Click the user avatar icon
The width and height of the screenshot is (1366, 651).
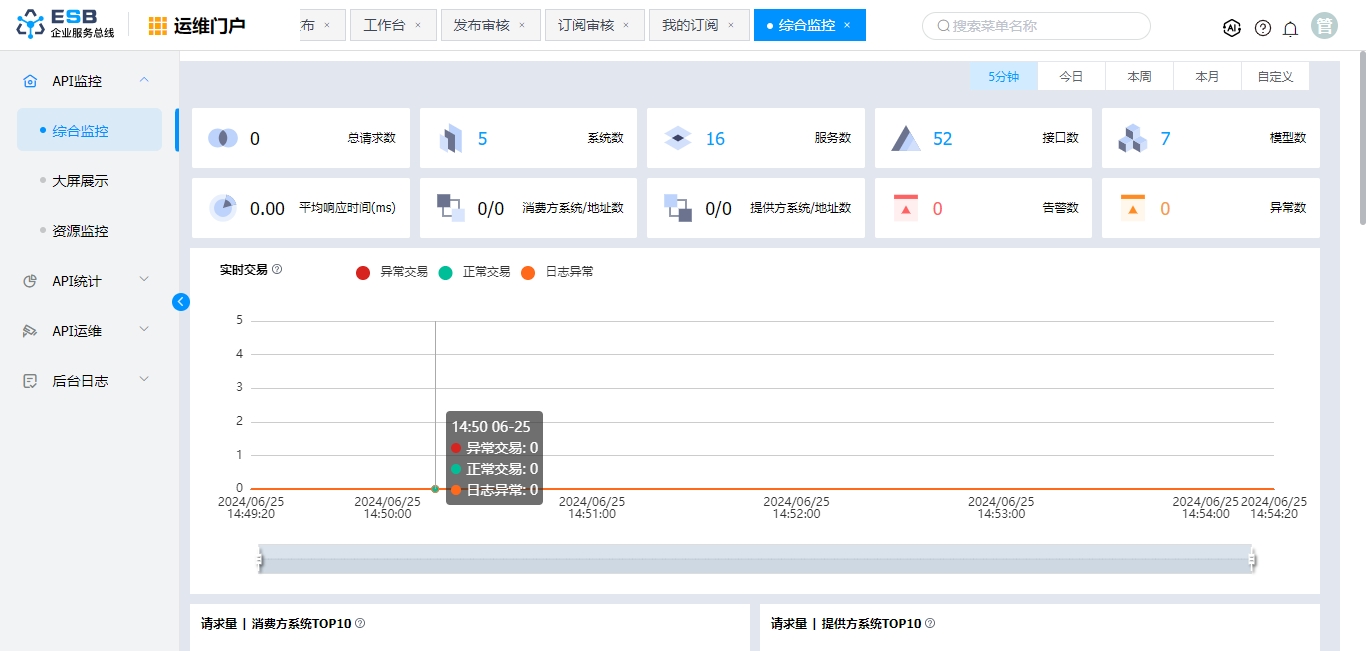click(x=1325, y=26)
